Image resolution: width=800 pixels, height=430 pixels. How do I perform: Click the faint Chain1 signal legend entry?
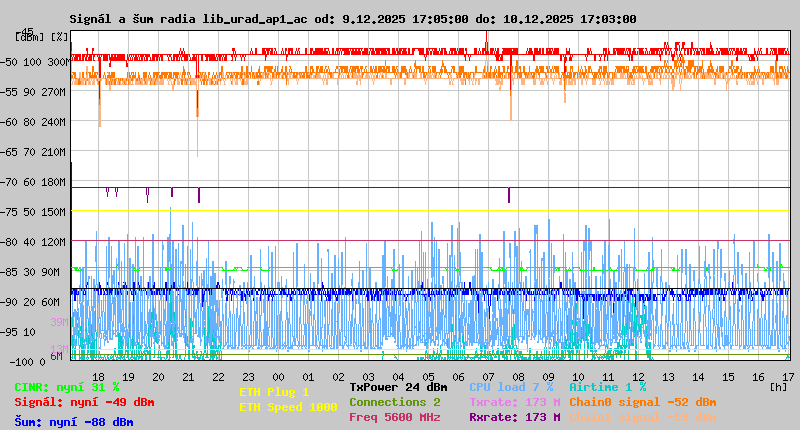(642, 417)
